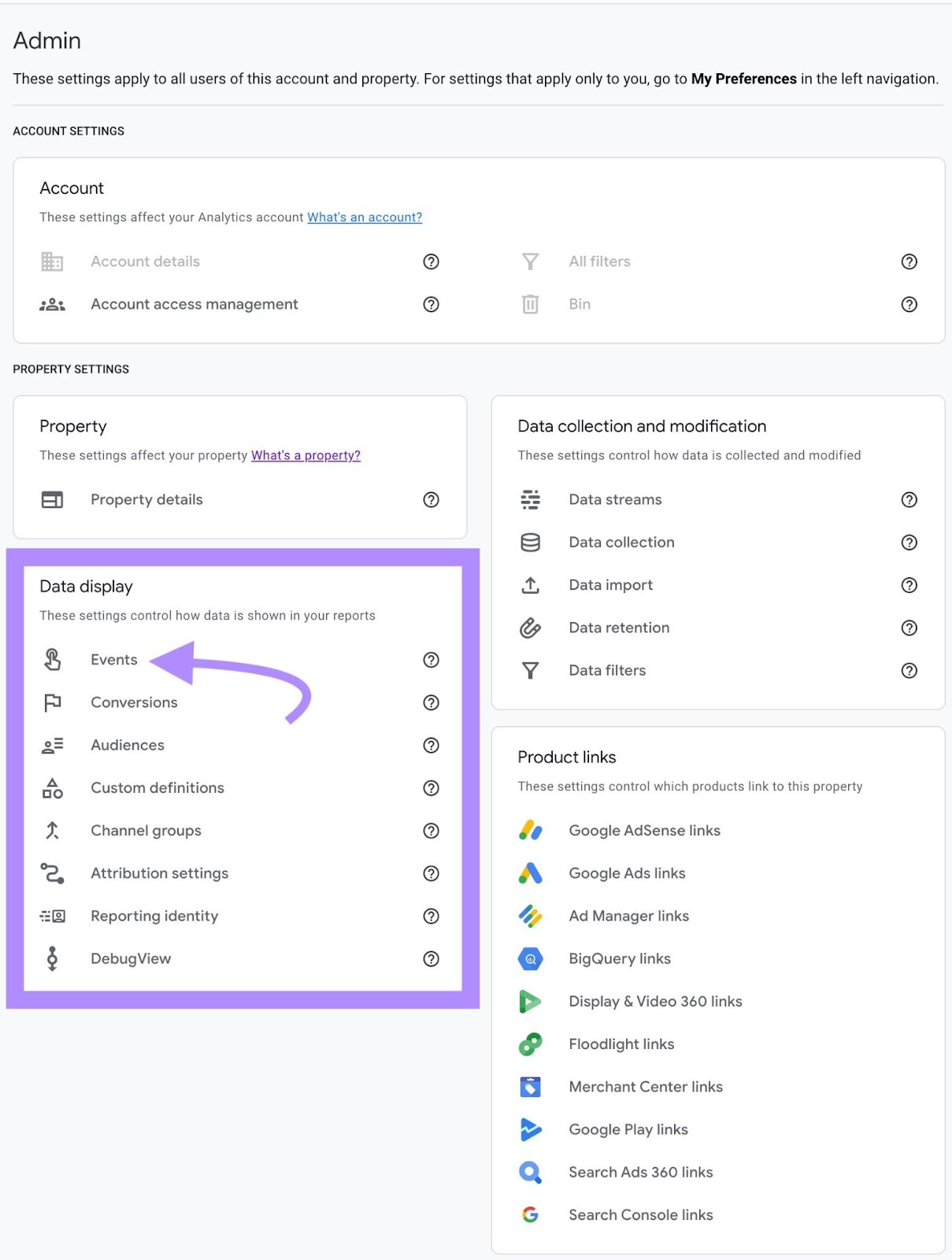The height and width of the screenshot is (1260, 952).
Task: Click the Ad Manager logo icon
Action: pos(531,916)
